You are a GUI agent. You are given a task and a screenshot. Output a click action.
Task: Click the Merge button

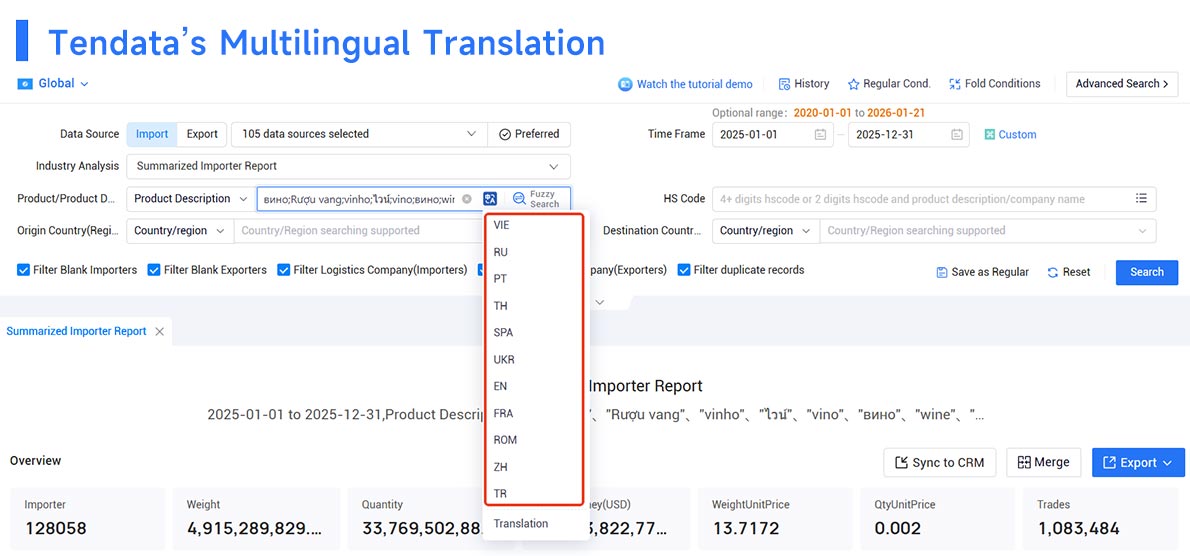click(x=1044, y=463)
